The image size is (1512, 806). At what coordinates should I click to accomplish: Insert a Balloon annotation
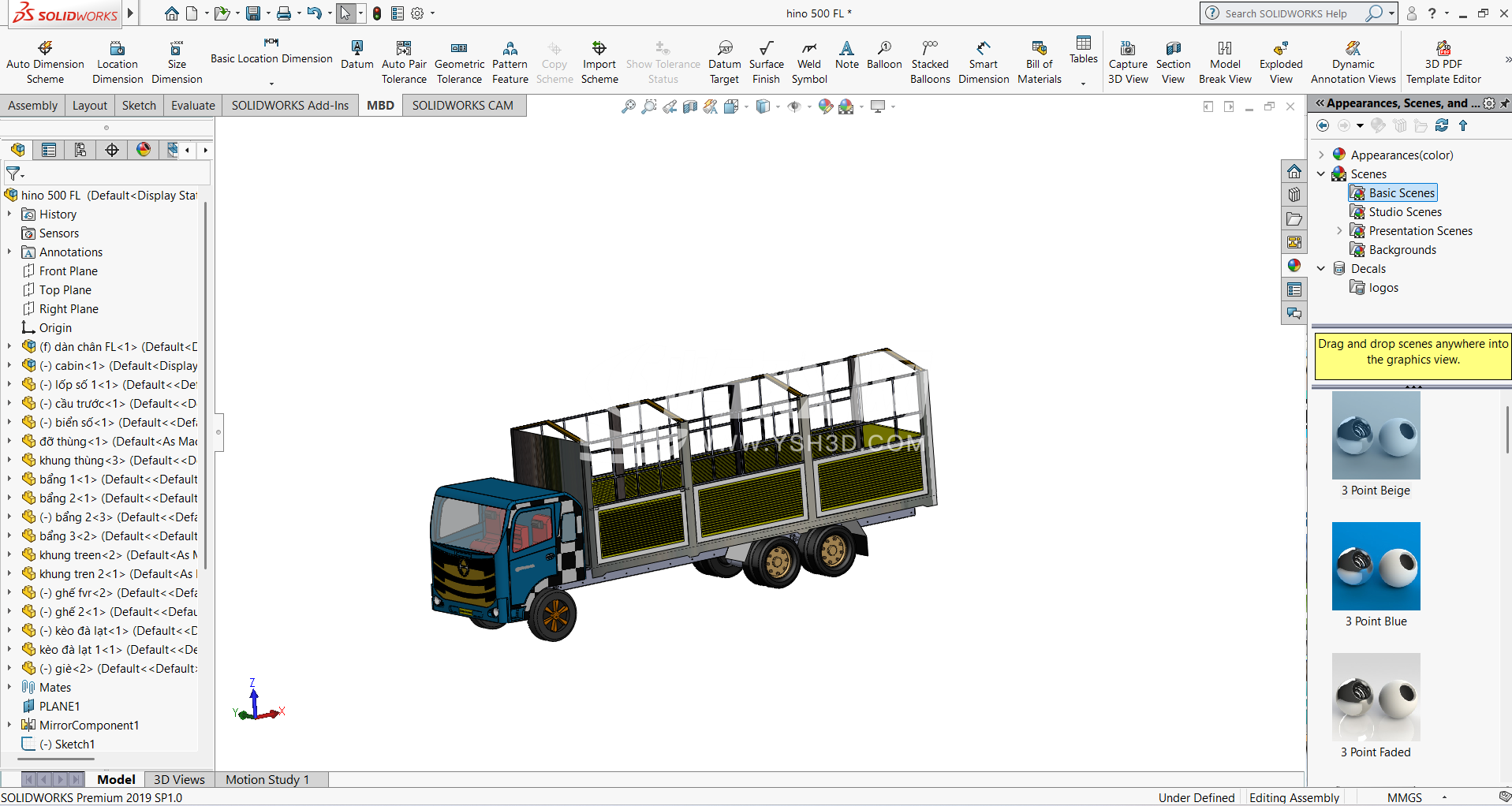point(884,55)
